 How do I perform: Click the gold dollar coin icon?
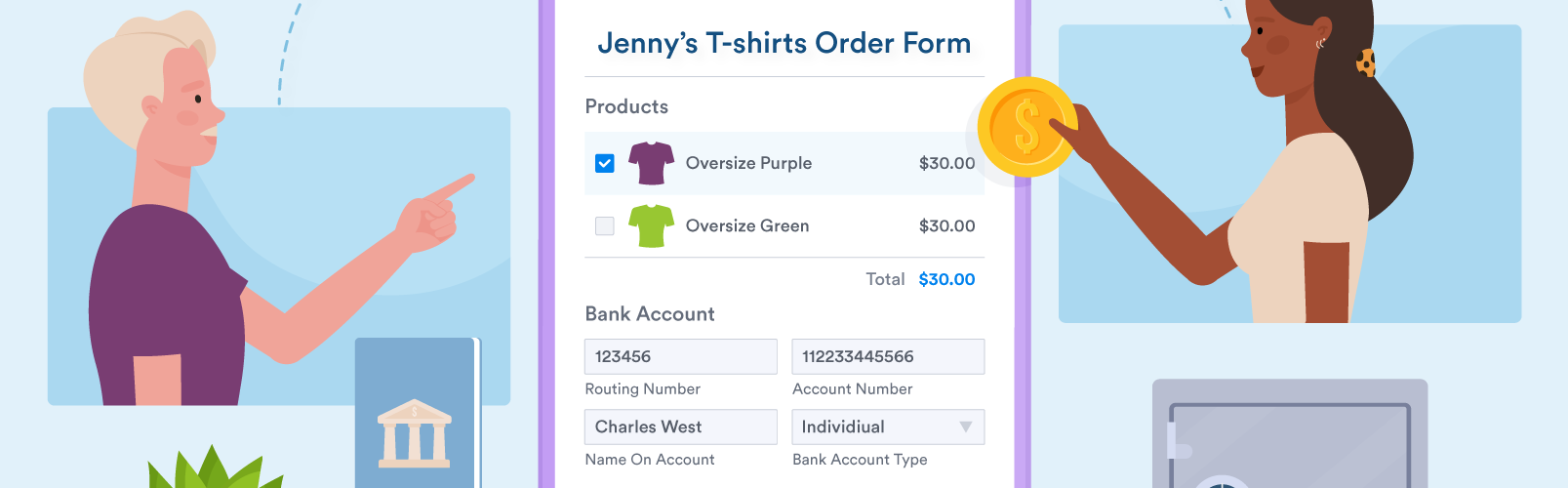pyautogui.click(x=1026, y=127)
